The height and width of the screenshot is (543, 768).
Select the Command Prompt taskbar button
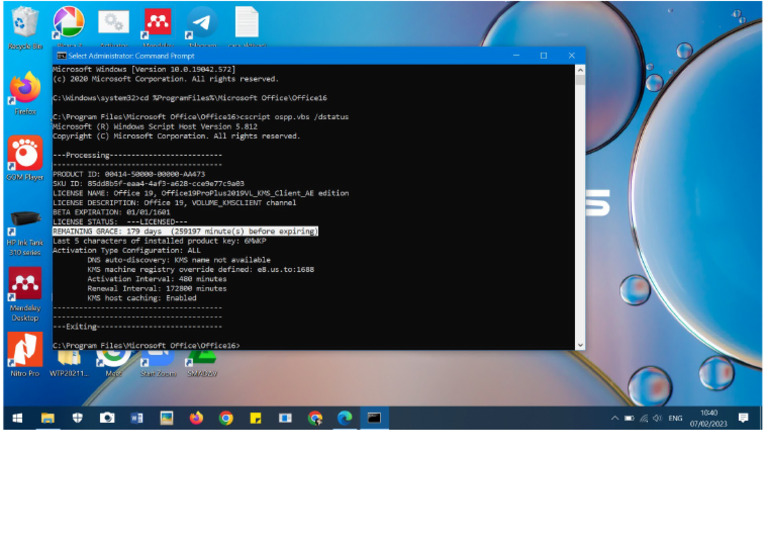(374, 418)
